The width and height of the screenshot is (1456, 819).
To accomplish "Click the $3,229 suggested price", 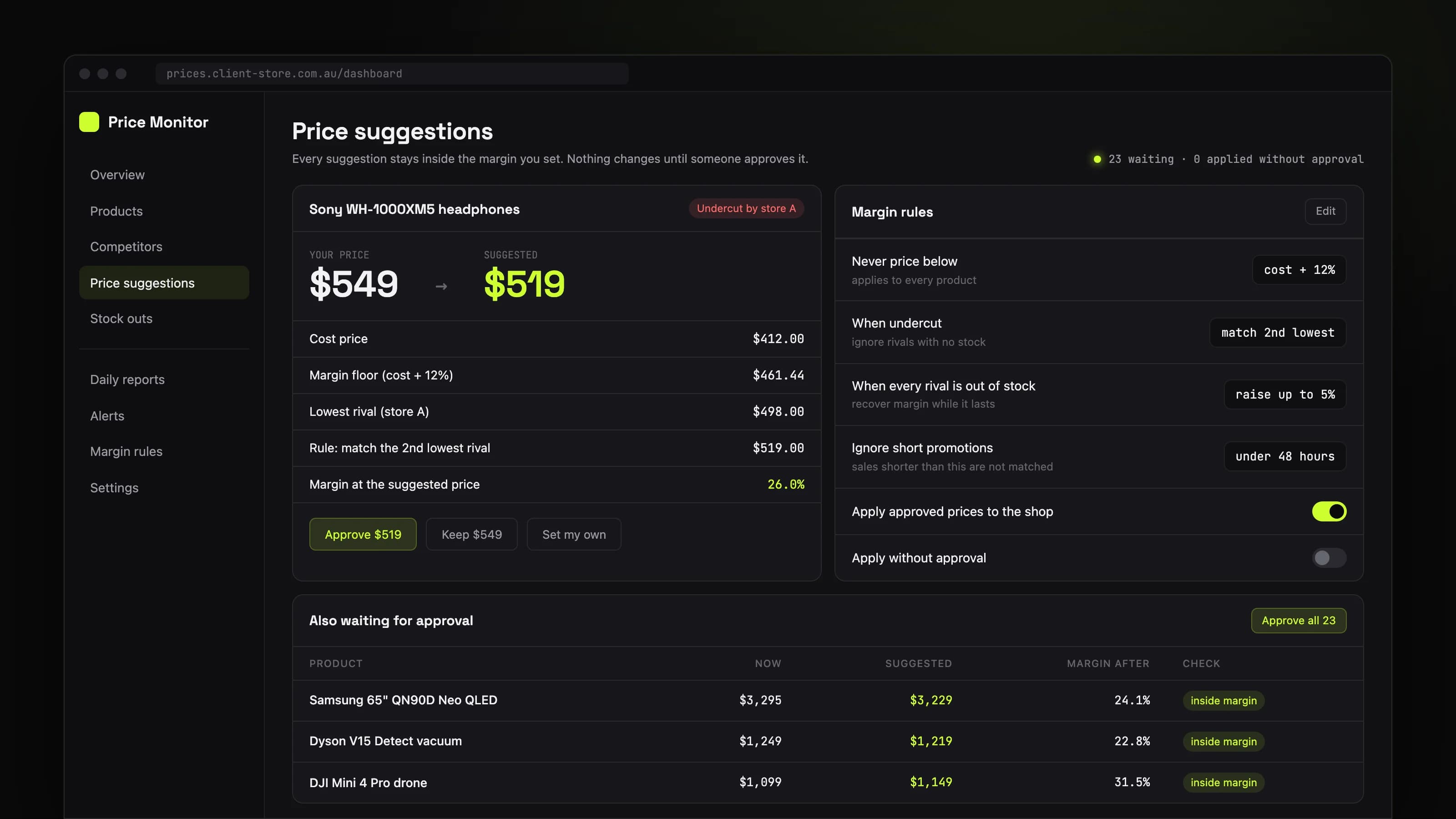I will 930,700.
